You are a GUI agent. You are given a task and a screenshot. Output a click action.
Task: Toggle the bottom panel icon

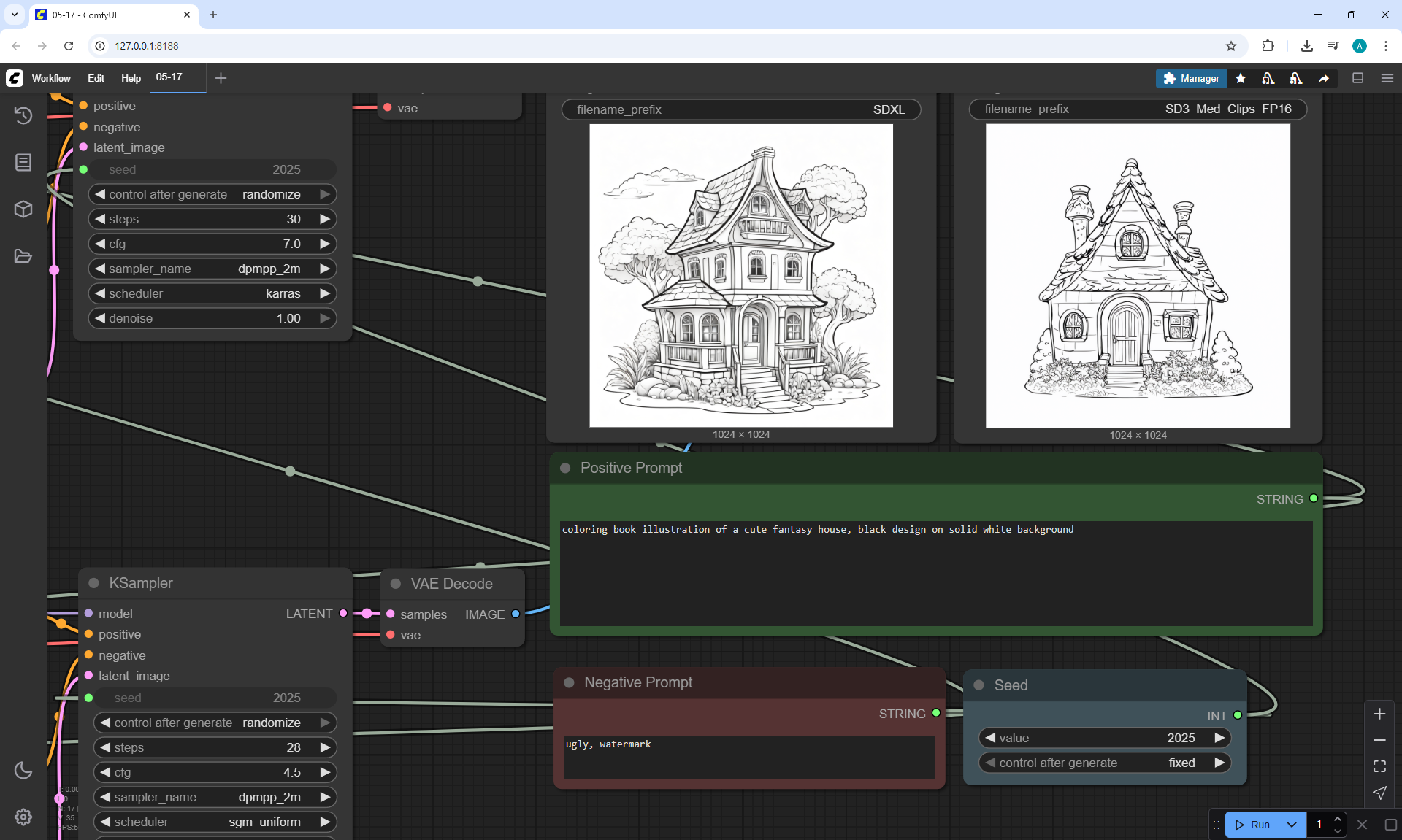point(1357,78)
